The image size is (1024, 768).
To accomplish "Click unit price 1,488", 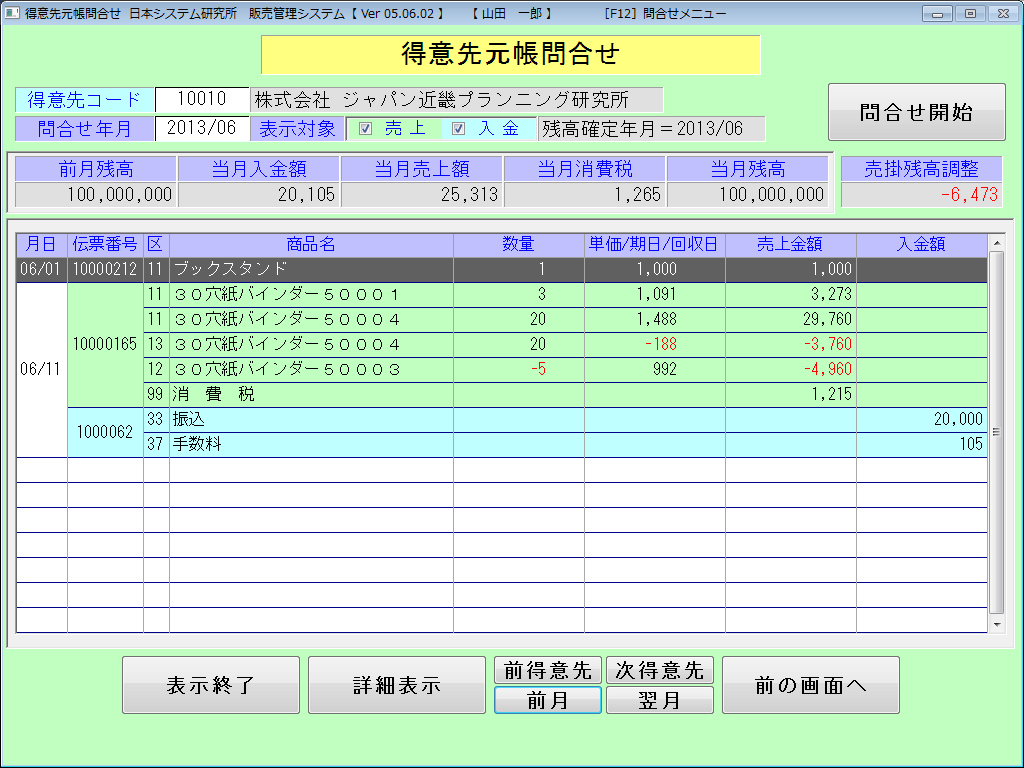I will pos(657,319).
